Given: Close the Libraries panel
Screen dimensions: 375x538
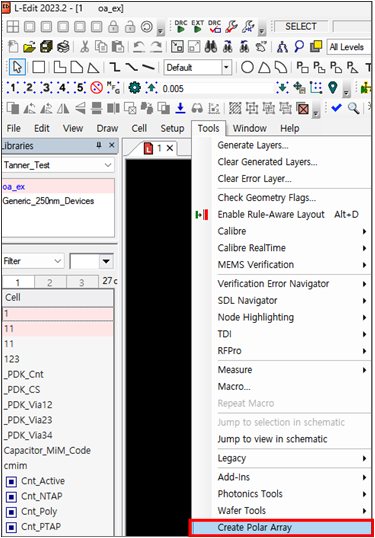Looking at the screenshot, I should pos(112,145).
